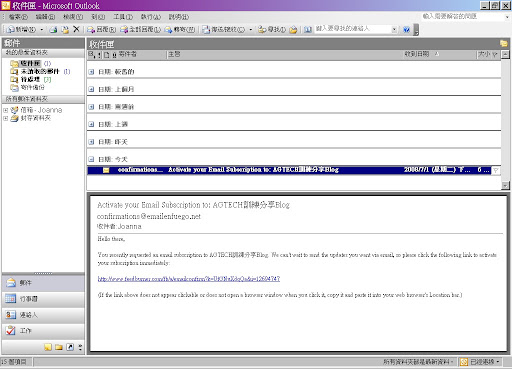Click the message list scrollbar down arrow
The width and height of the screenshot is (512, 369).
[x=505, y=186]
